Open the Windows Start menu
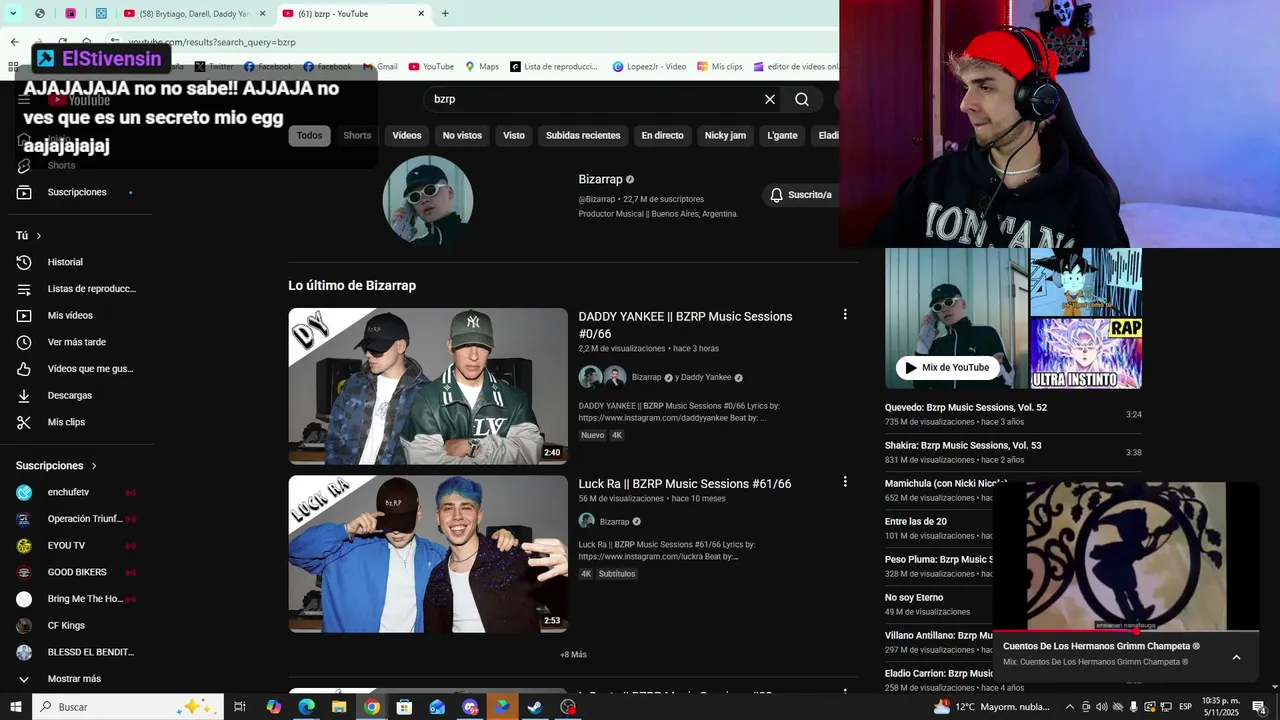 coord(14,707)
